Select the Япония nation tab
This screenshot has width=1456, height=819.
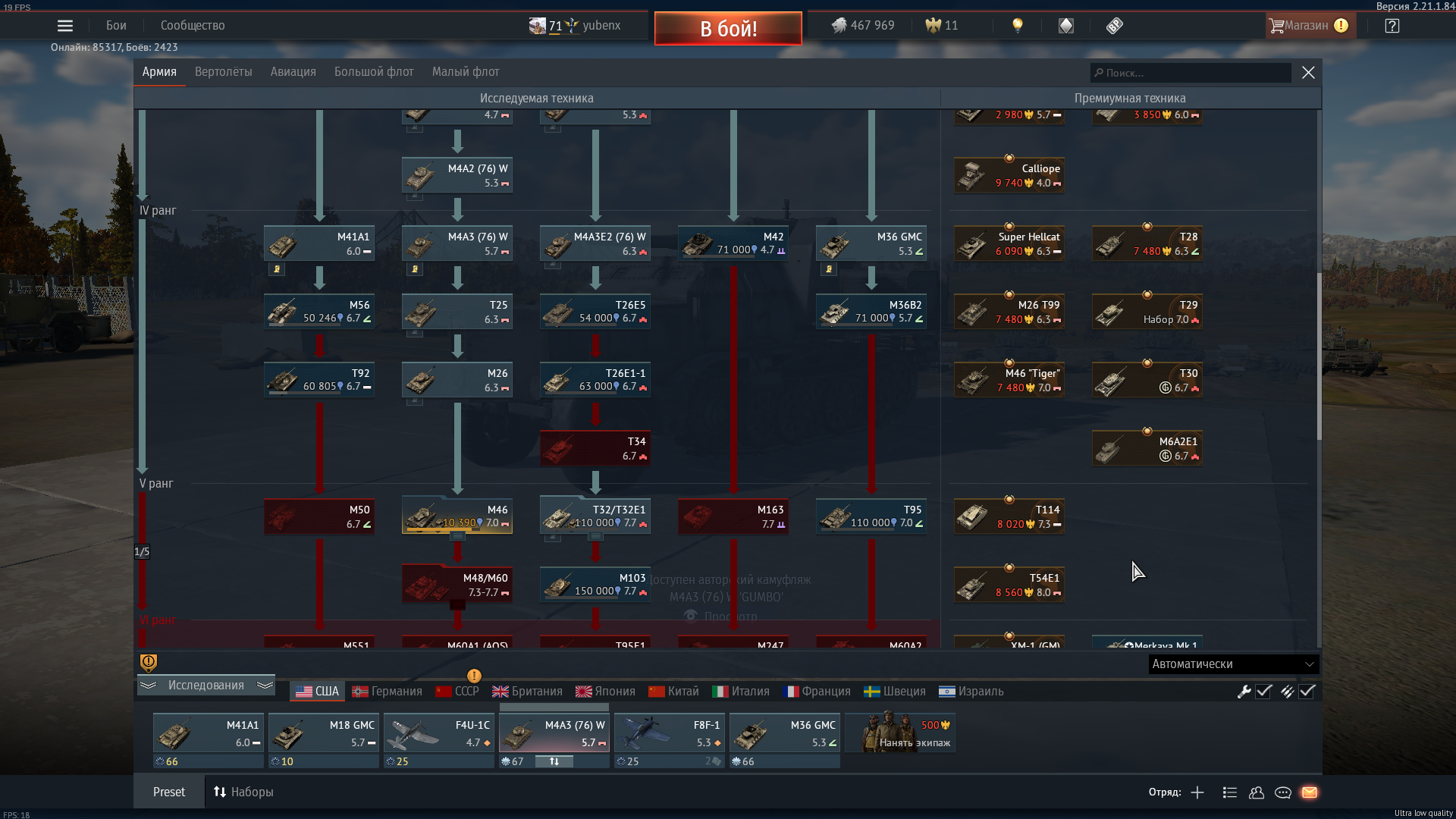point(605,692)
